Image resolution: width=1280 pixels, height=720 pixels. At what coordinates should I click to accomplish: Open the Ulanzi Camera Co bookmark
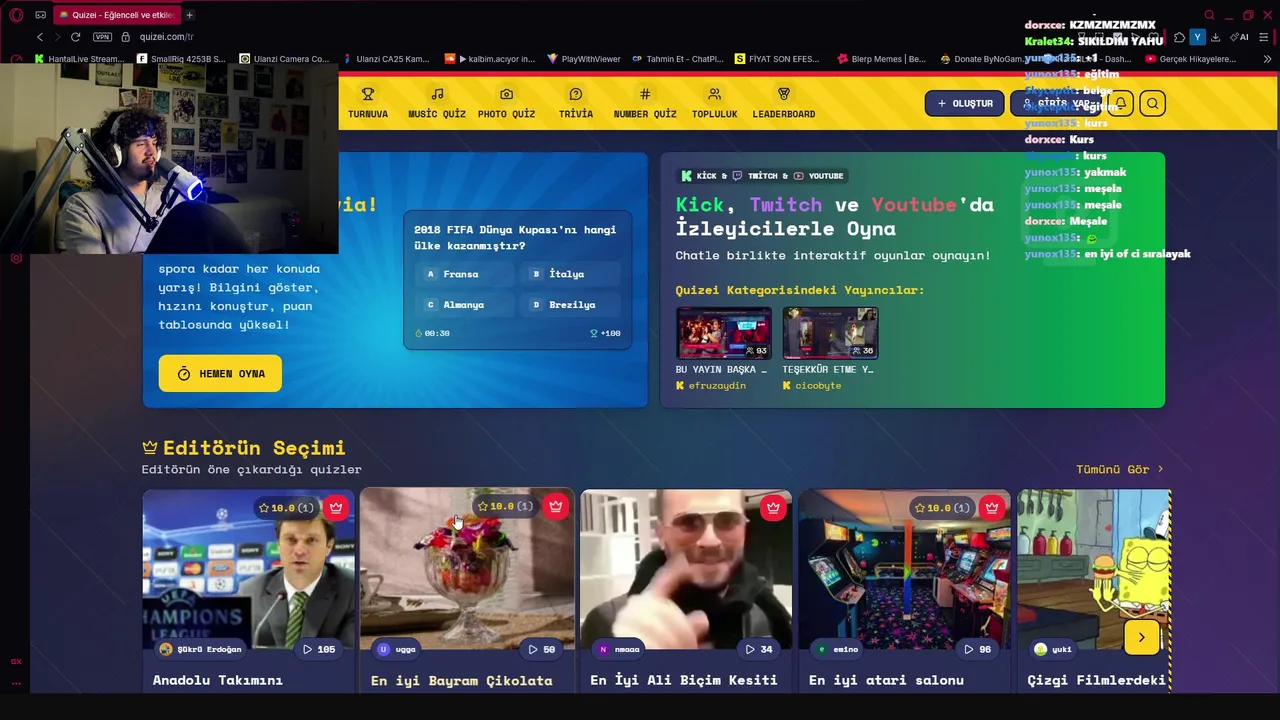[284, 59]
